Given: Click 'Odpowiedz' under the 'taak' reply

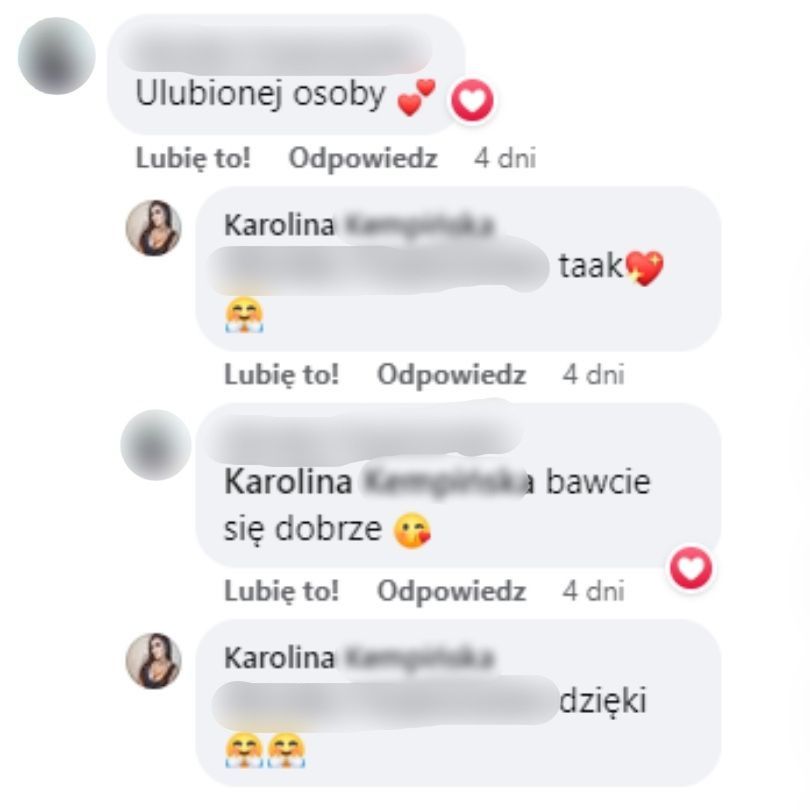Looking at the screenshot, I should click(451, 375).
